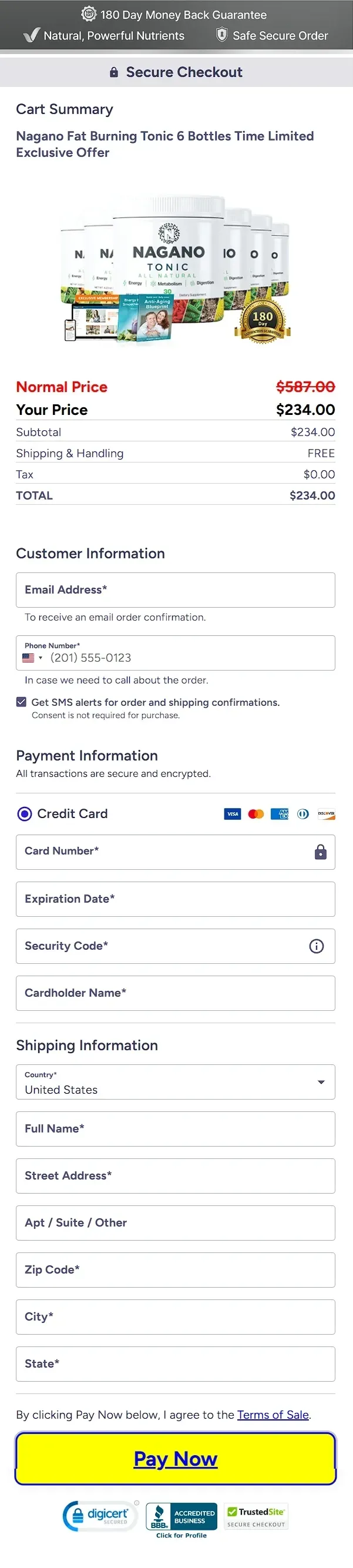The image size is (353, 1568).
Task: Uncheck the SMS alerts checkbox
Action: coord(21,702)
